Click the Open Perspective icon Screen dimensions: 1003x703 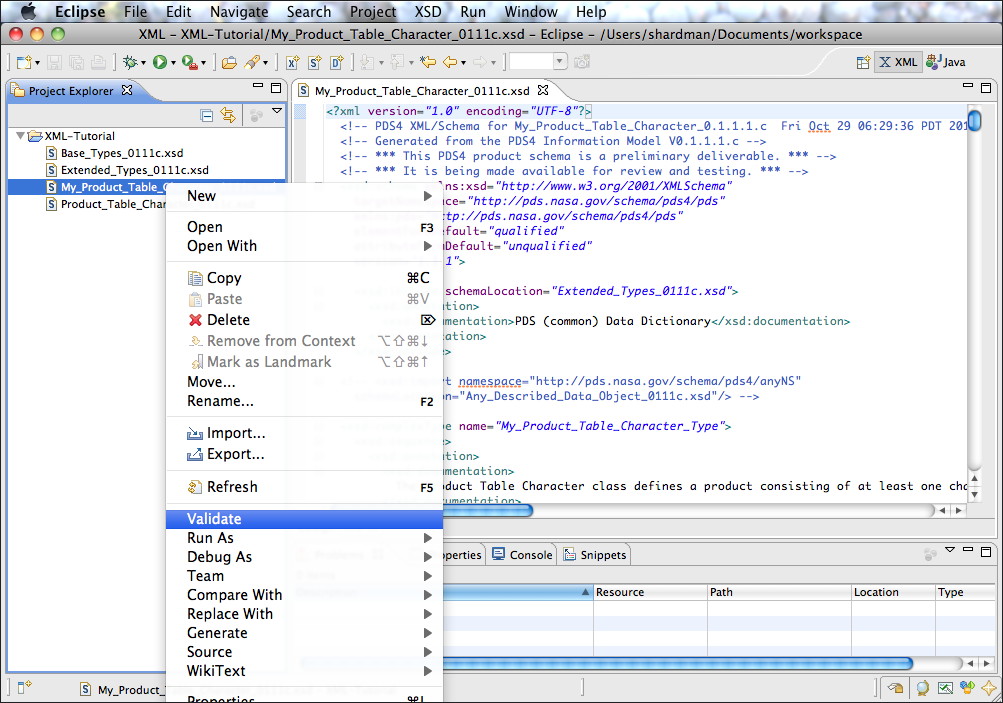pos(863,62)
